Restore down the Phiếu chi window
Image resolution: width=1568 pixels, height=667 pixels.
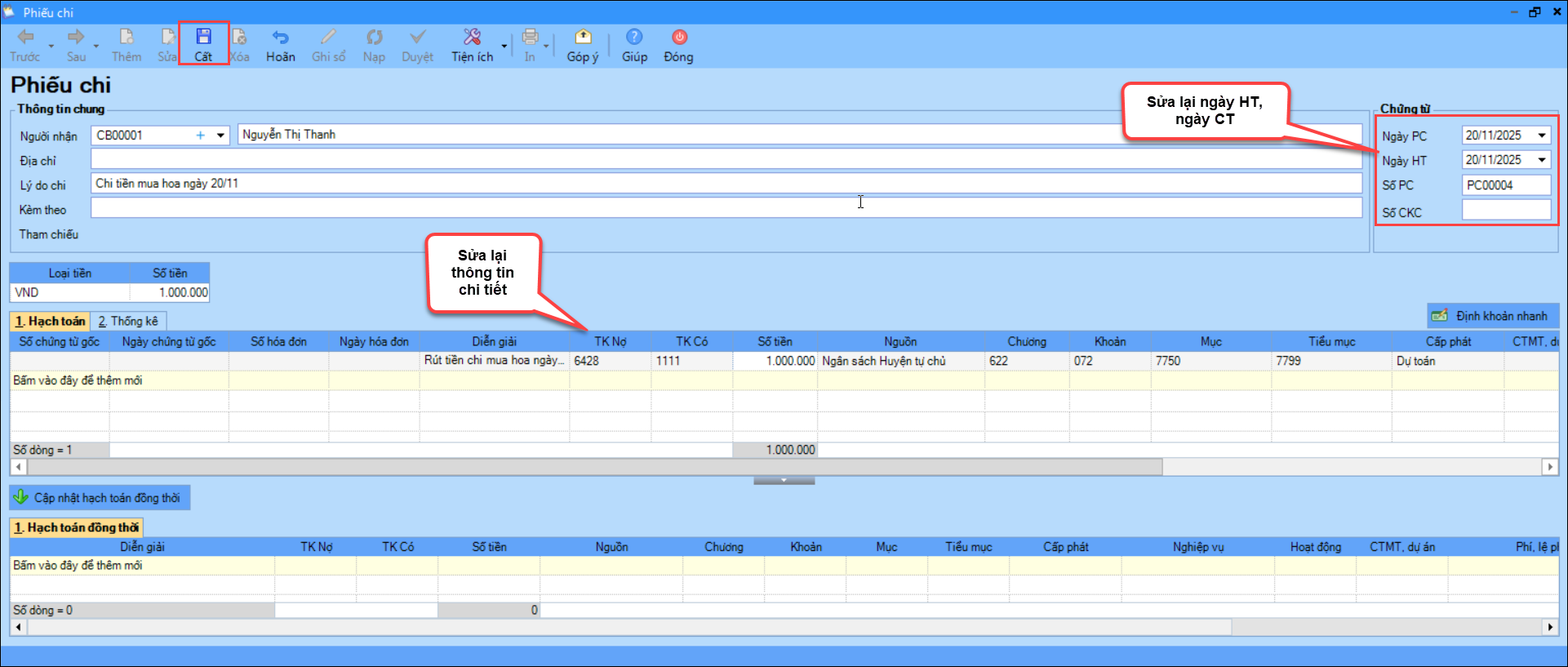pyautogui.click(x=1535, y=11)
